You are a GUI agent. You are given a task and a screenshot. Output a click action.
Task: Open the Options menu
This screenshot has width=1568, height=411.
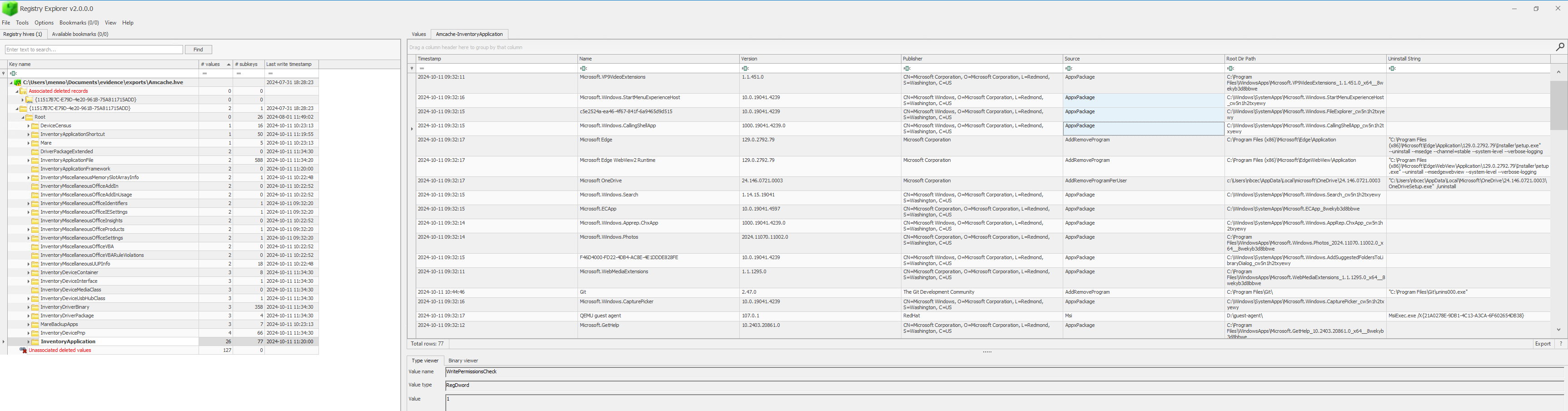[x=44, y=23]
